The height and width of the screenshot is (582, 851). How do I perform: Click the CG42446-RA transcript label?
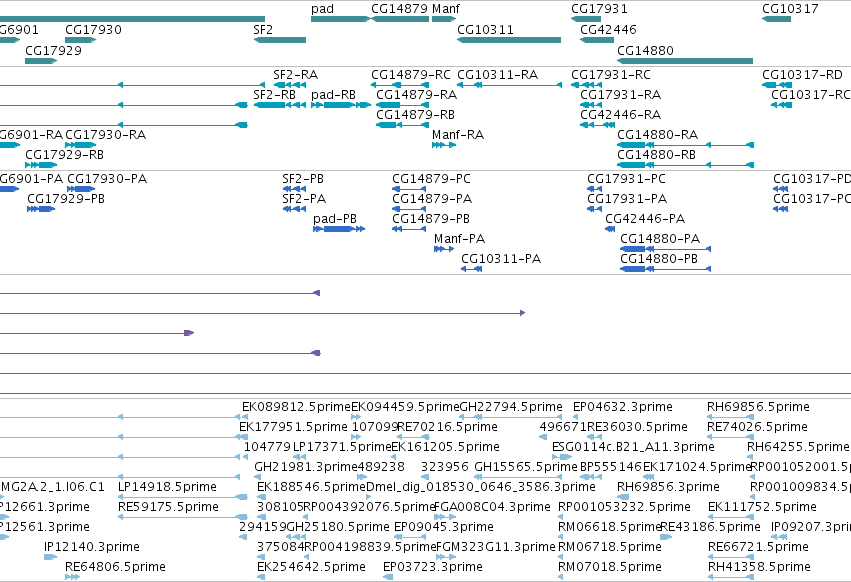click(621, 115)
